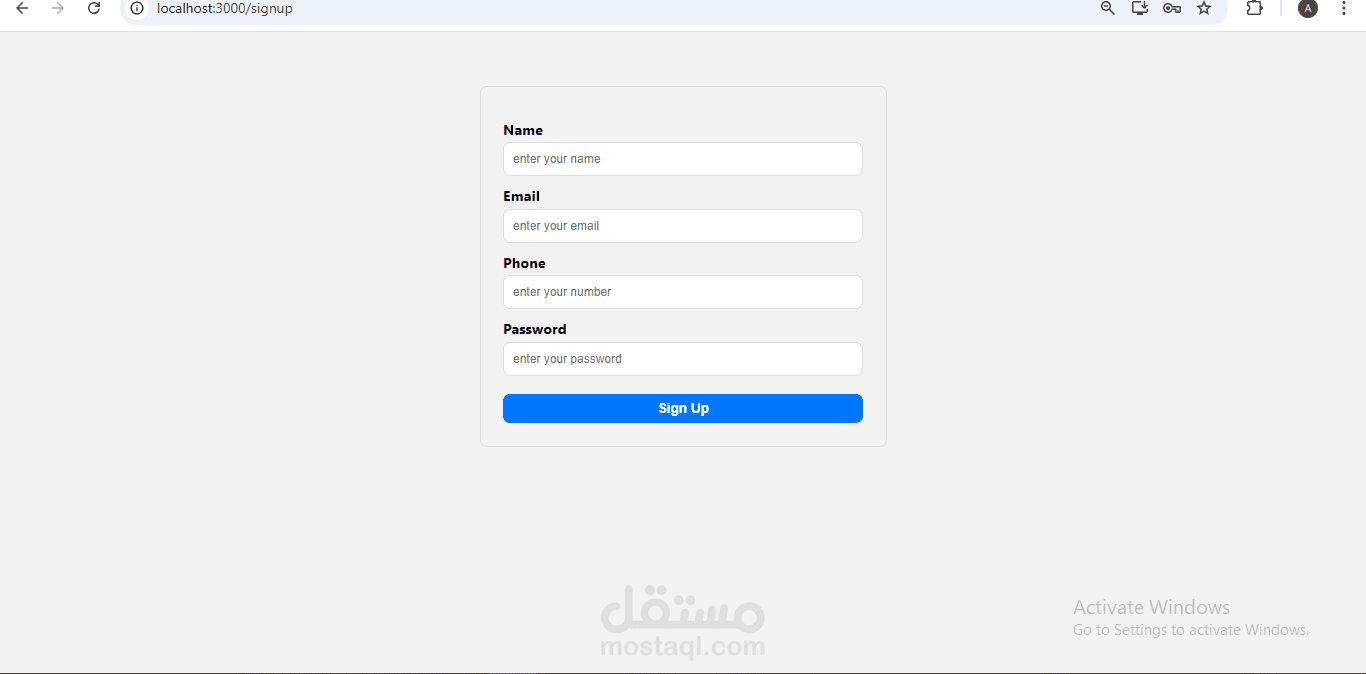The image size is (1366, 674).
Task: Click the install app icon in address bar
Action: pyautogui.click(x=1139, y=8)
